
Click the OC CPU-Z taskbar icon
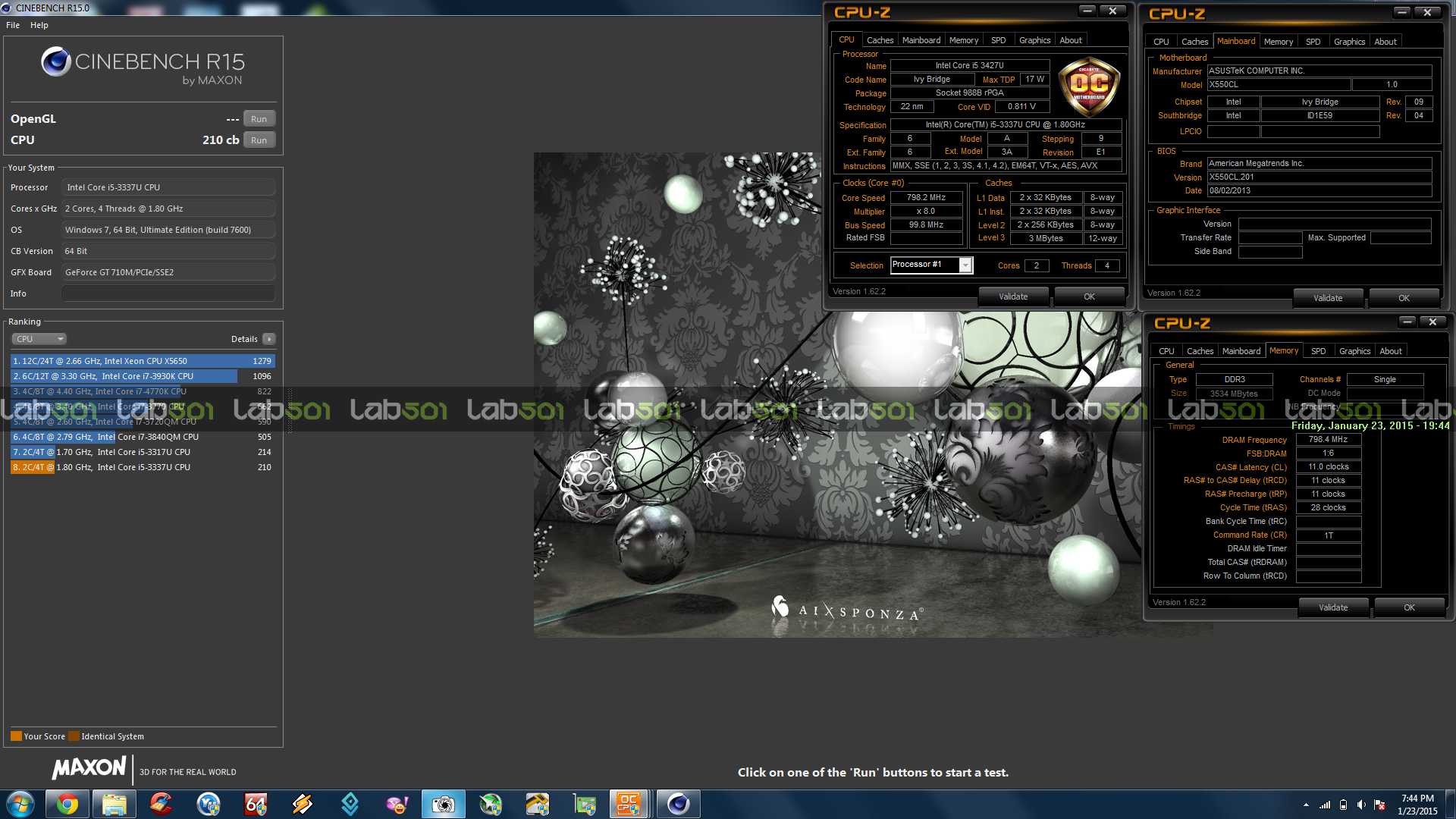[x=629, y=804]
